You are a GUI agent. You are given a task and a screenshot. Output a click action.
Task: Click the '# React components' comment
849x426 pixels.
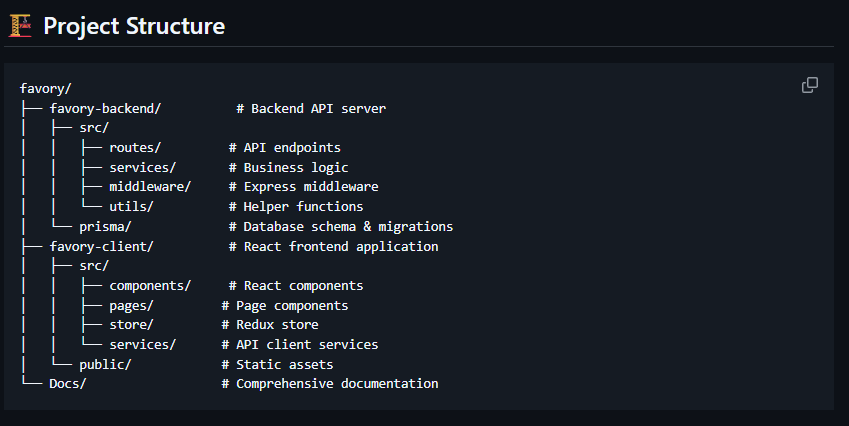296,285
